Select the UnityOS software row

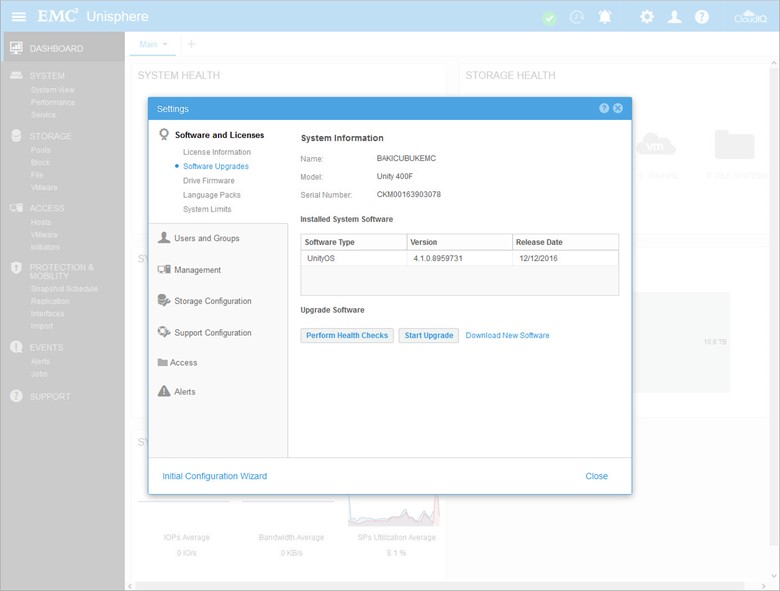[460, 258]
